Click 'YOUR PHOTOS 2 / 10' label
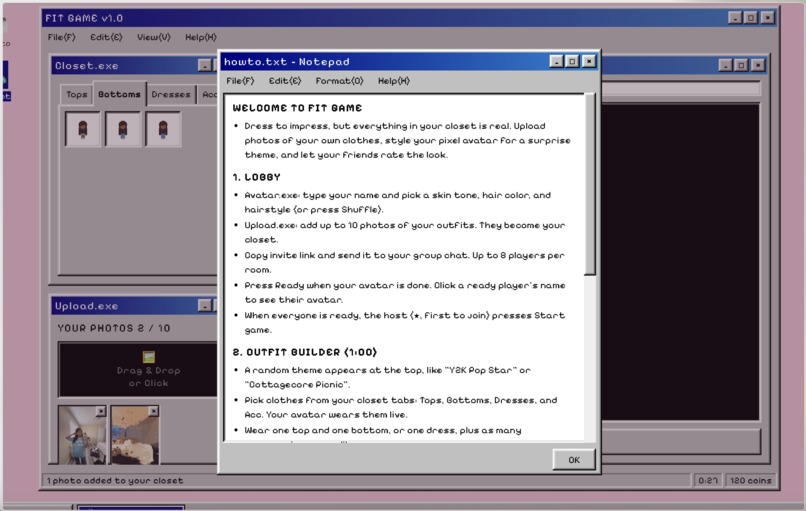Viewport: 806px width, 511px height. tap(114, 328)
